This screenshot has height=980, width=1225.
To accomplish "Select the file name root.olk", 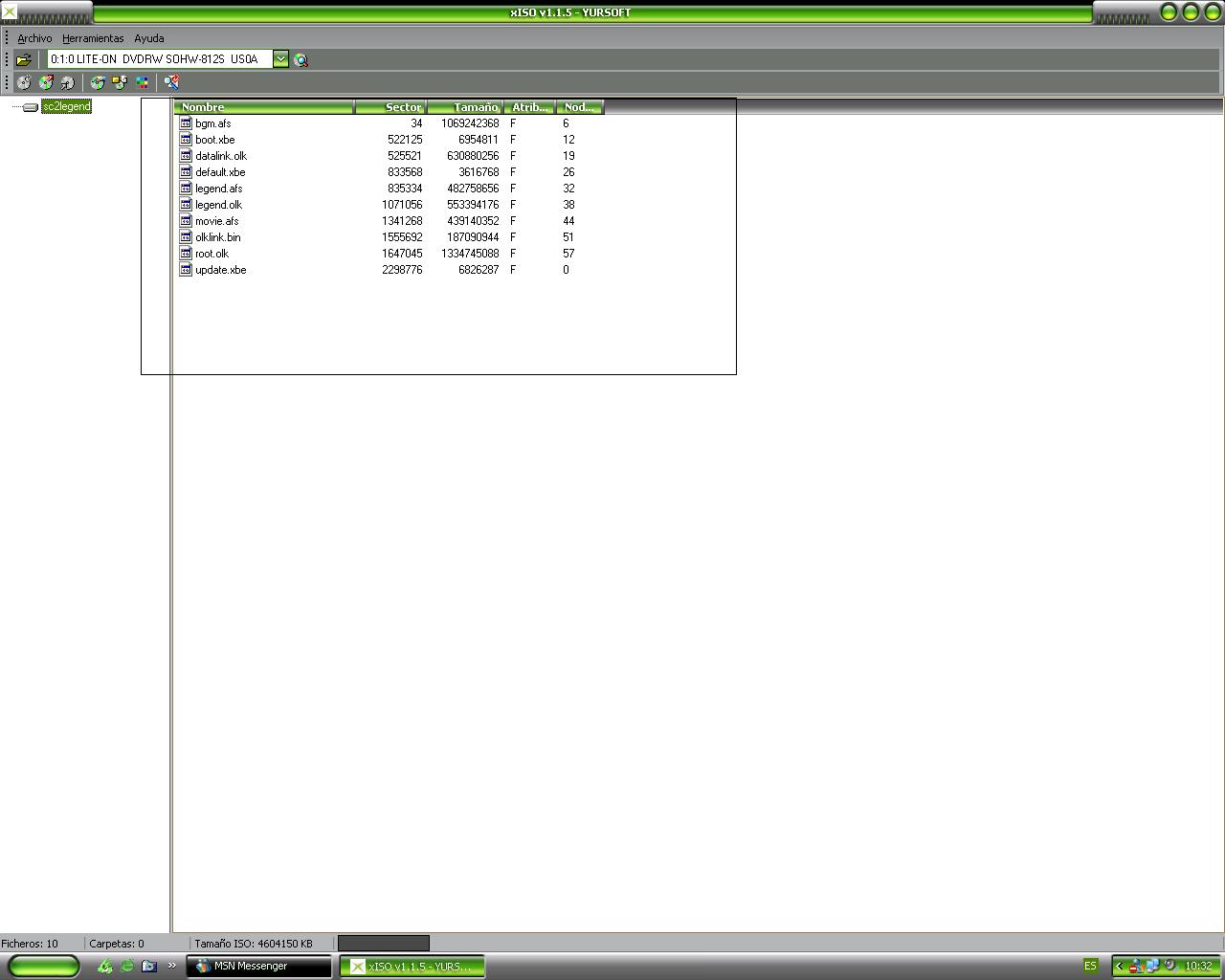I will (x=212, y=254).
